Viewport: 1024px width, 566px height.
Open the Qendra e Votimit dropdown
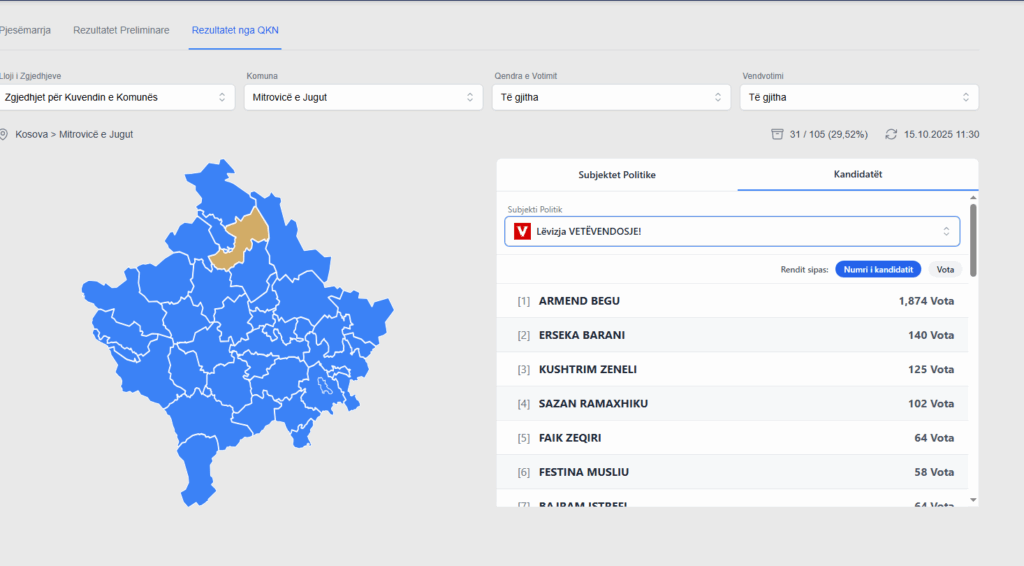[611, 97]
